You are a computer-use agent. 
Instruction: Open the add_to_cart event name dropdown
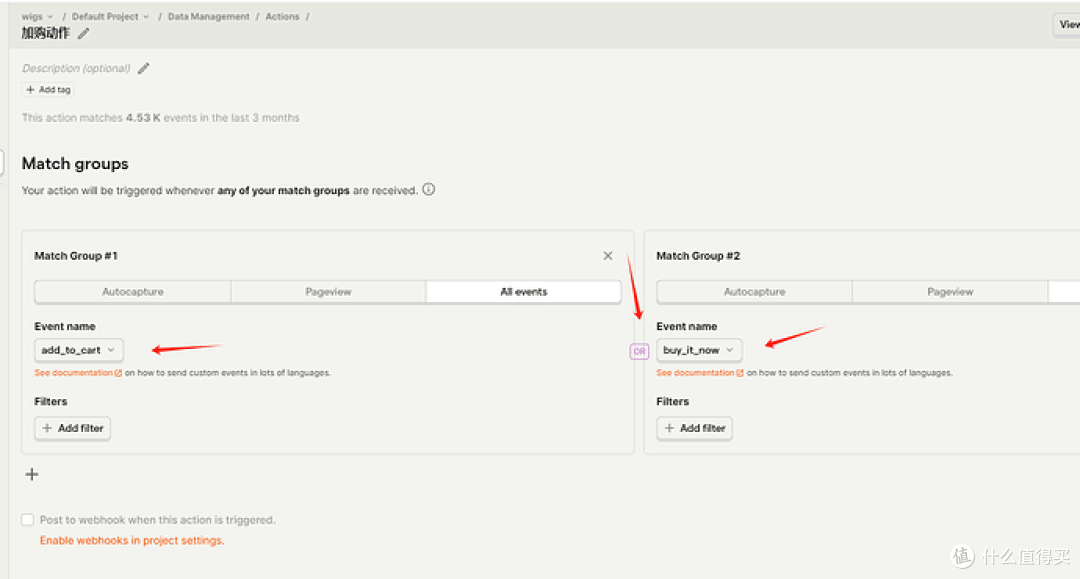pos(79,350)
